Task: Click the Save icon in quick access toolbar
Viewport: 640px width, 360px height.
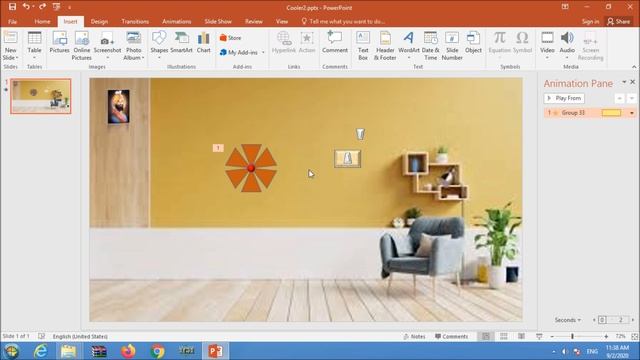Action: (12, 7)
